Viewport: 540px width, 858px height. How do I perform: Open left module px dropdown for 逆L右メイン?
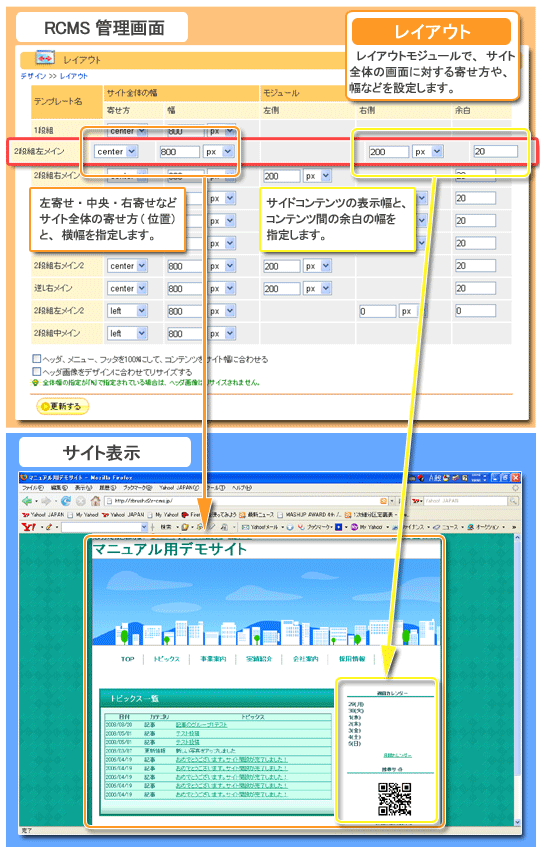[317, 288]
